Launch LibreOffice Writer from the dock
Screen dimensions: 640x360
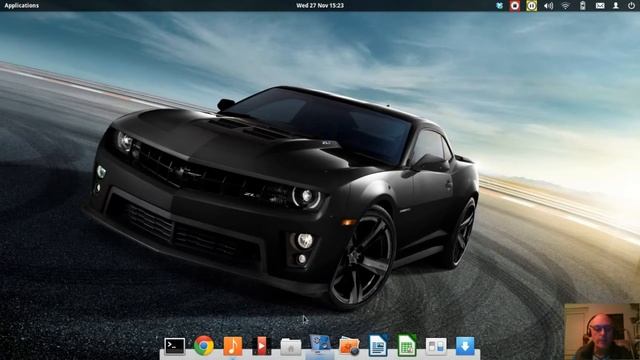[x=378, y=346]
